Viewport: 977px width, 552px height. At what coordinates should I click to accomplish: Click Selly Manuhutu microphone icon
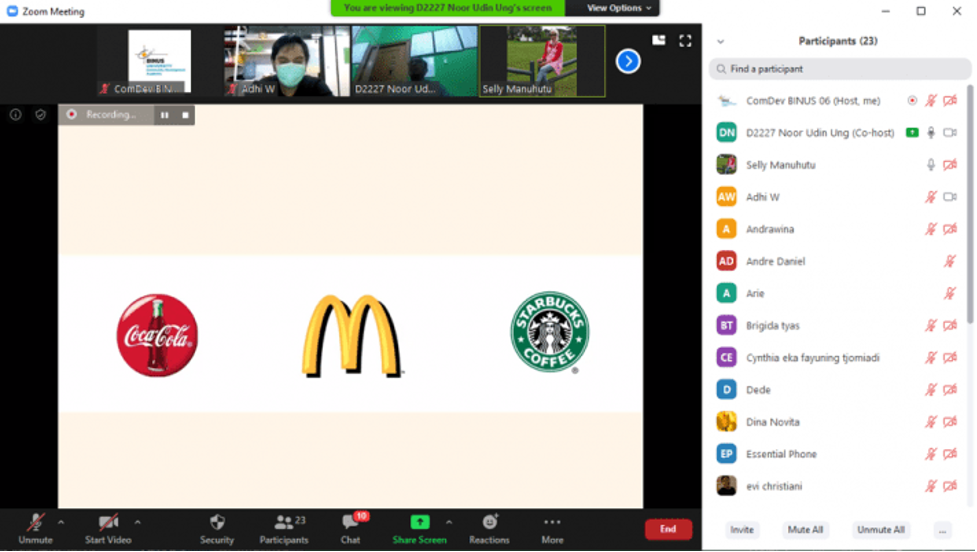pyautogui.click(x=931, y=164)
